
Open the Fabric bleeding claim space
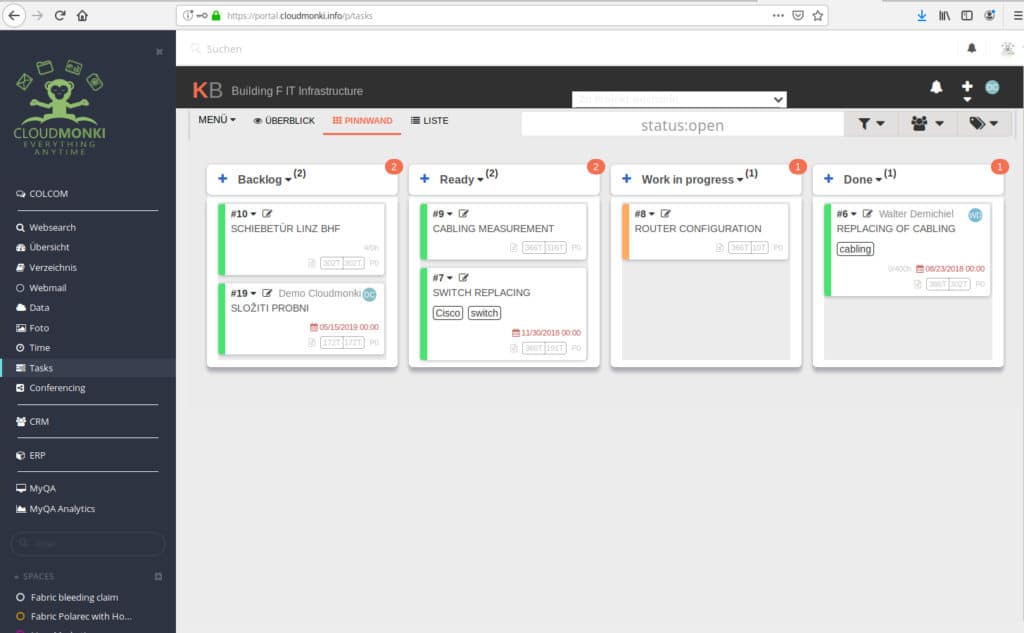[74, 597]
